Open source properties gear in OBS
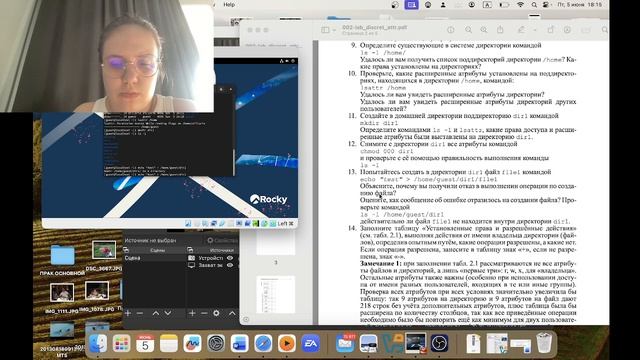640x360 pixels. 216,313
